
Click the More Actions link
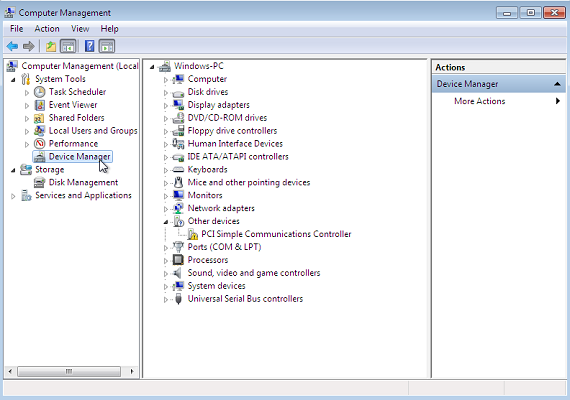tap(479, 101)
